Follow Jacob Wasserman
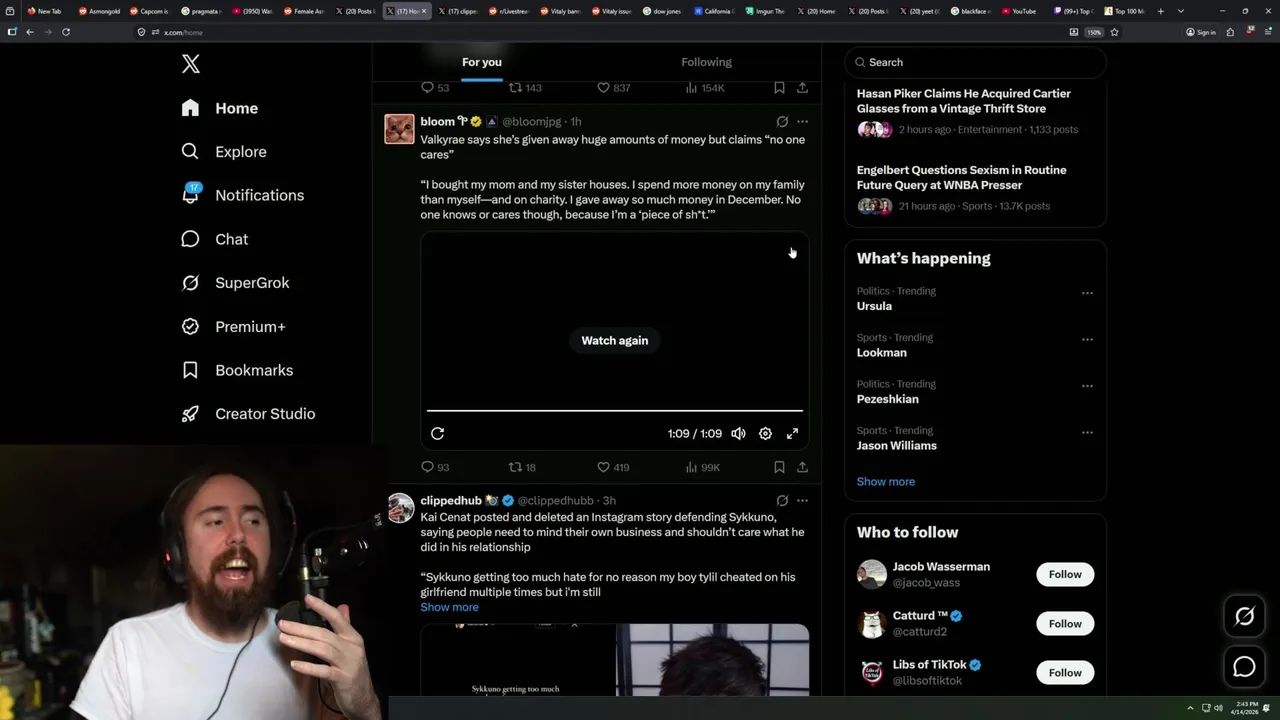1280x720 pixels. coord(1065,574)
